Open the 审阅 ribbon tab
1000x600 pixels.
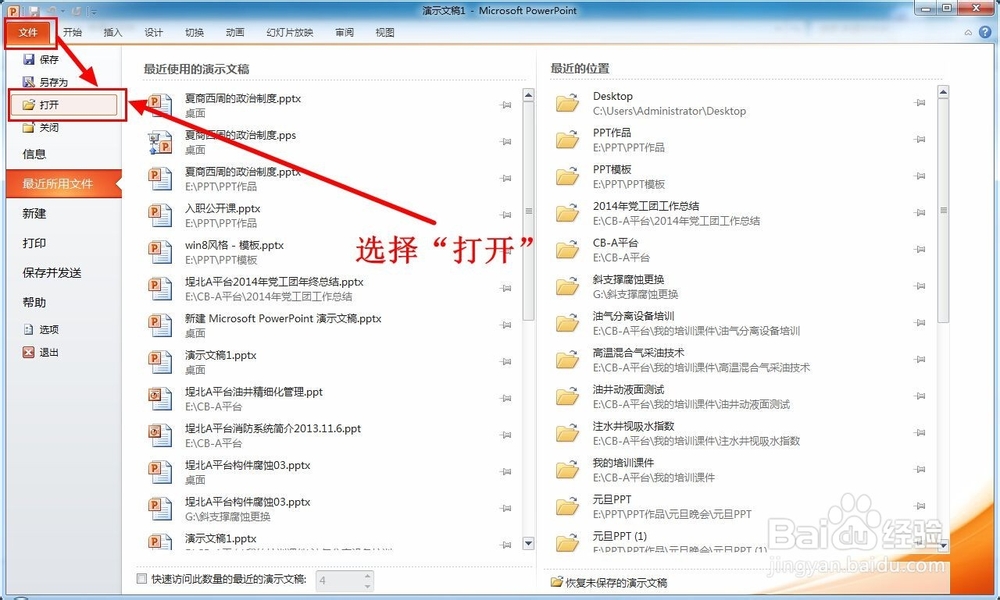(344, 33)
